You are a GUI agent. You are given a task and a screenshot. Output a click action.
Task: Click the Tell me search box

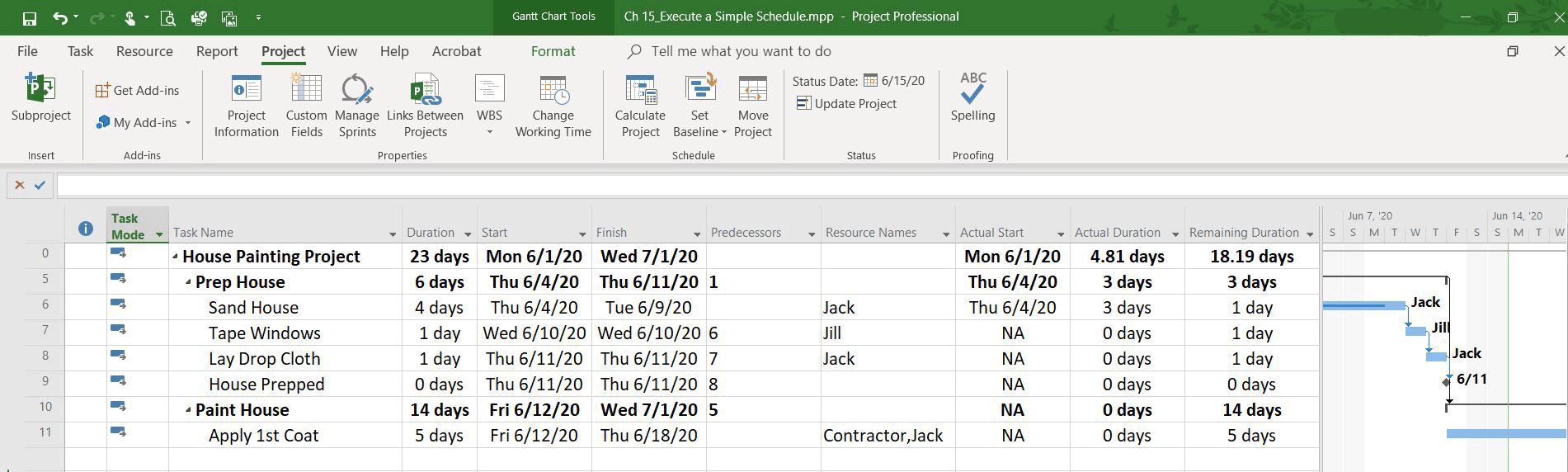(x=741, y=51)
